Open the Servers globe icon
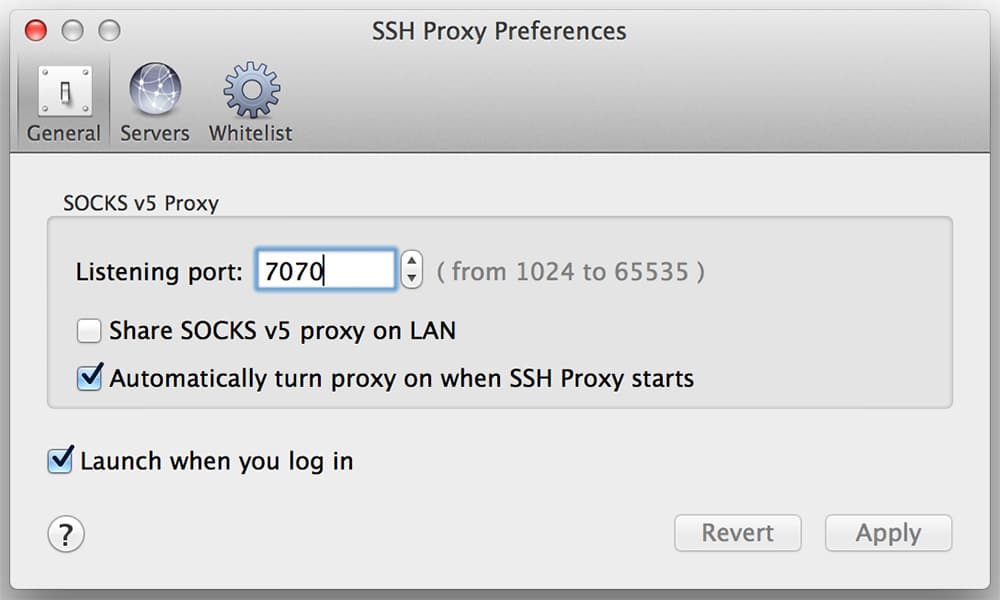 (155, 89)
